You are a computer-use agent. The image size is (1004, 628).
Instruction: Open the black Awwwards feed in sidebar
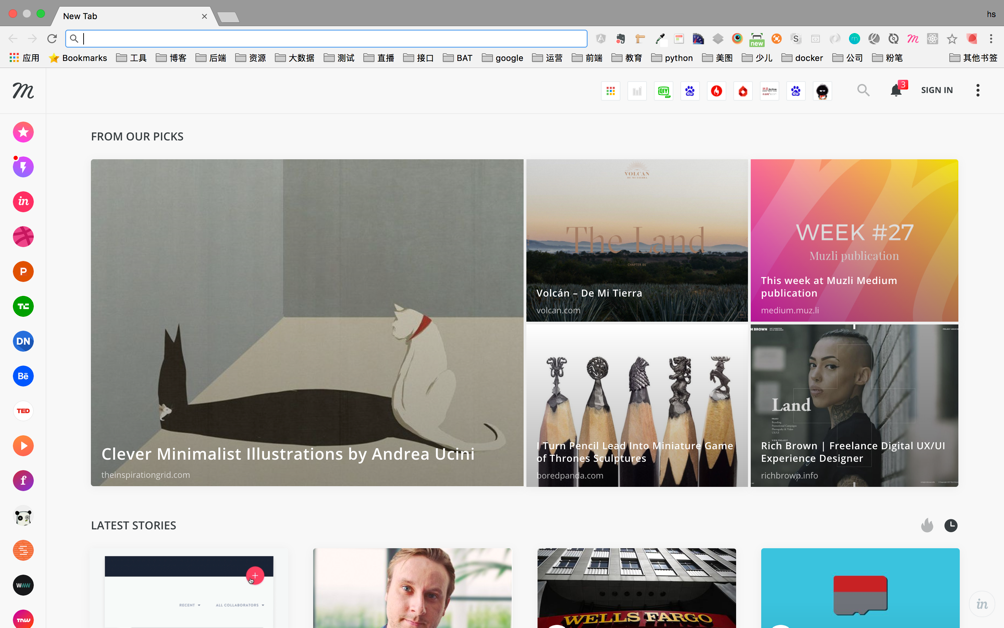click(x=23, y=585)
